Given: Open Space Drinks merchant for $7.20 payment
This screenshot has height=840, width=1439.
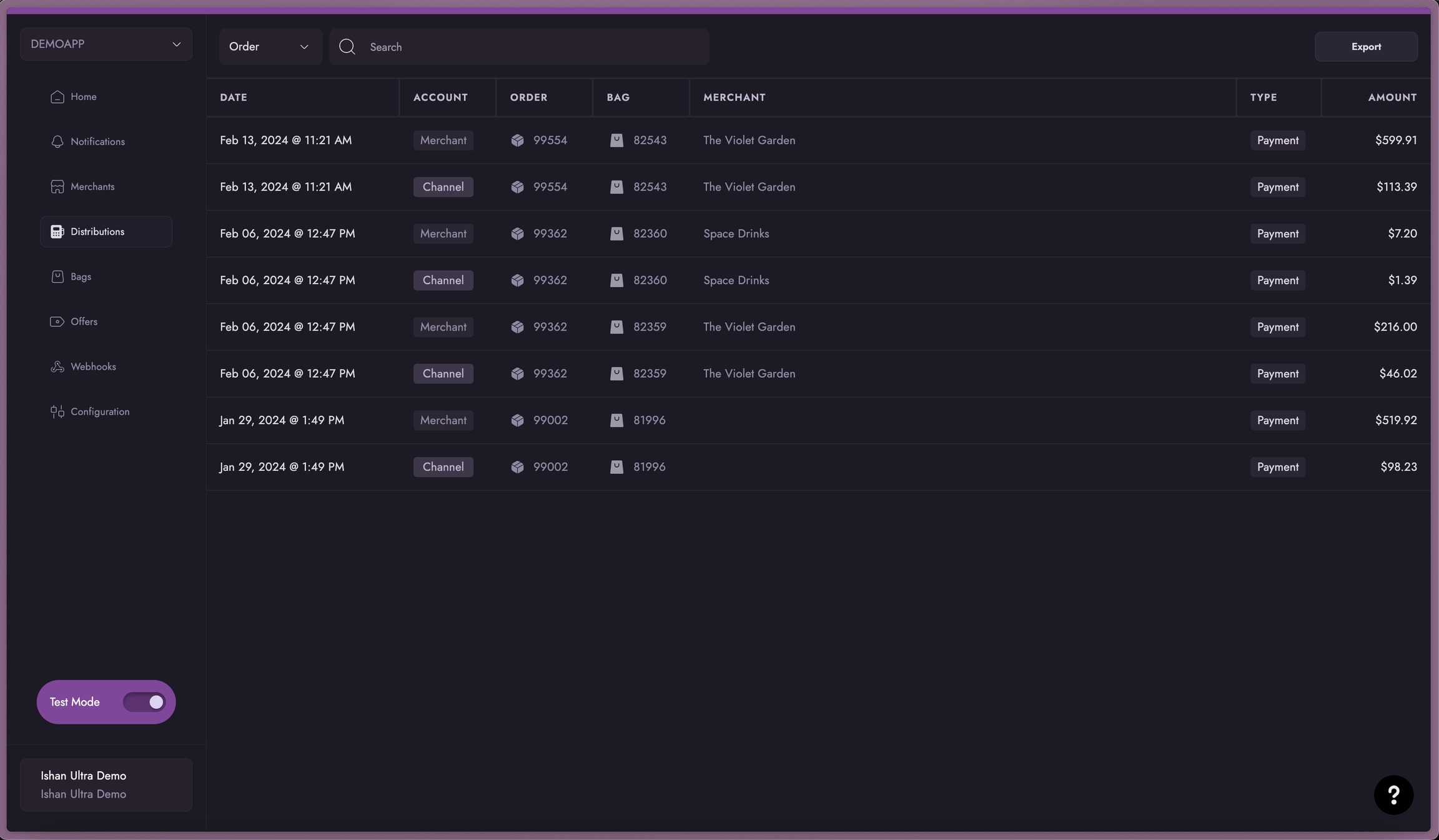Looking at the screenshot, I should (736, 234).
